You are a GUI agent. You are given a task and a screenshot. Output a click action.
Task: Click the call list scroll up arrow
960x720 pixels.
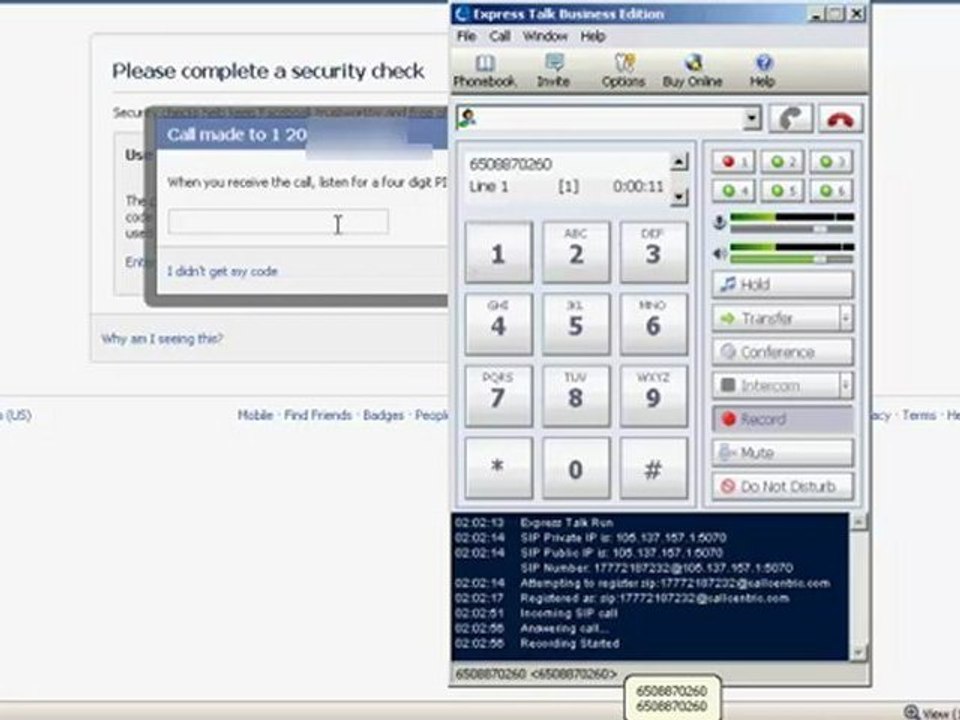(678, 162)
